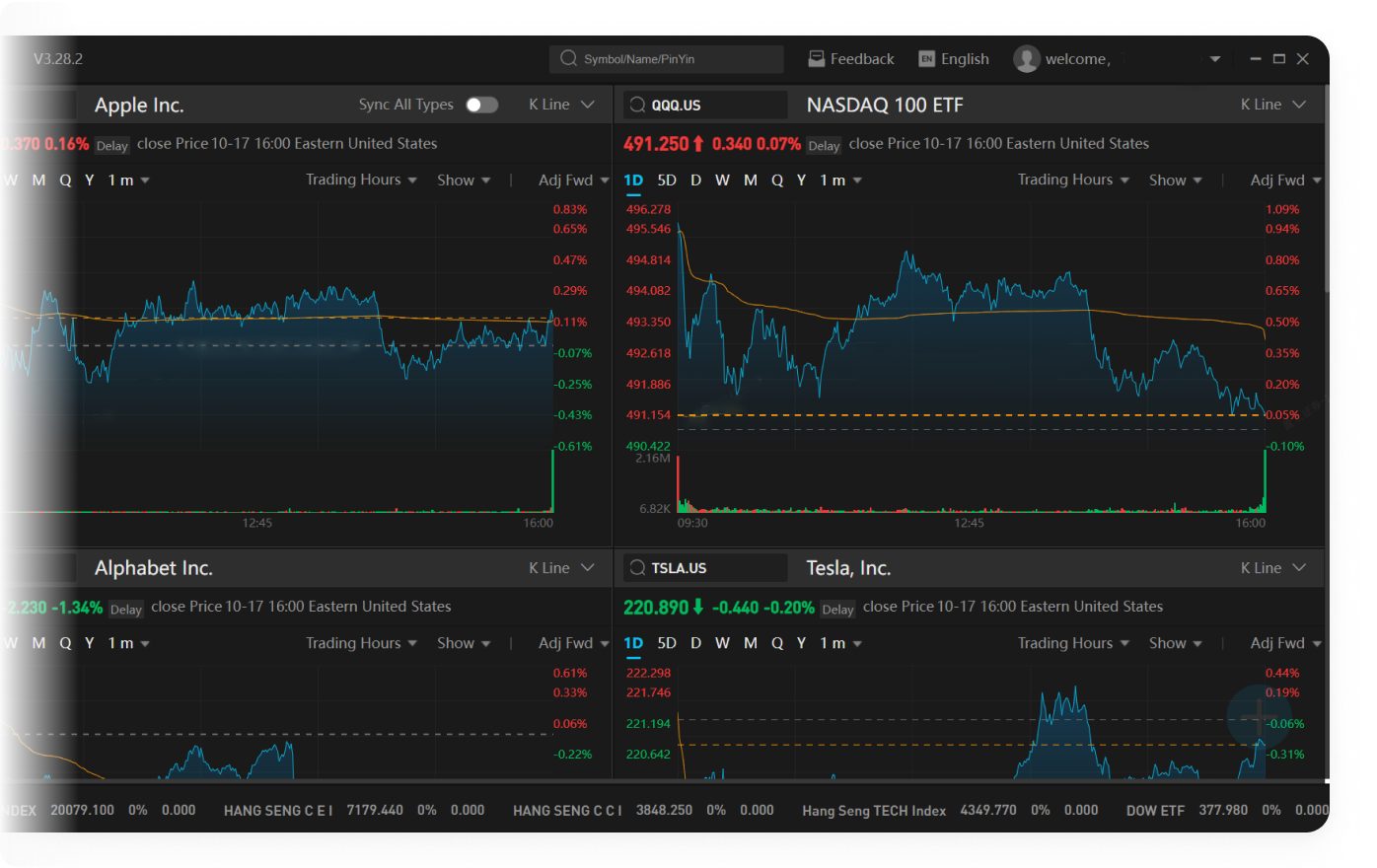
Task: Click the Feedback icon in the top bar
Action: (x=816, y=59)
